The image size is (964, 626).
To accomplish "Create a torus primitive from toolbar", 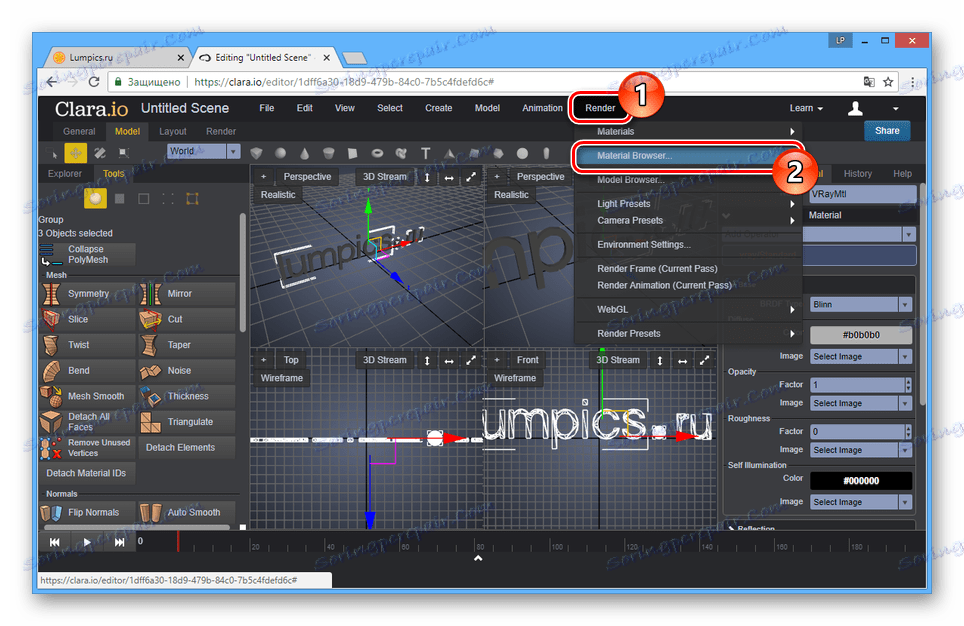I will [377, 153].
